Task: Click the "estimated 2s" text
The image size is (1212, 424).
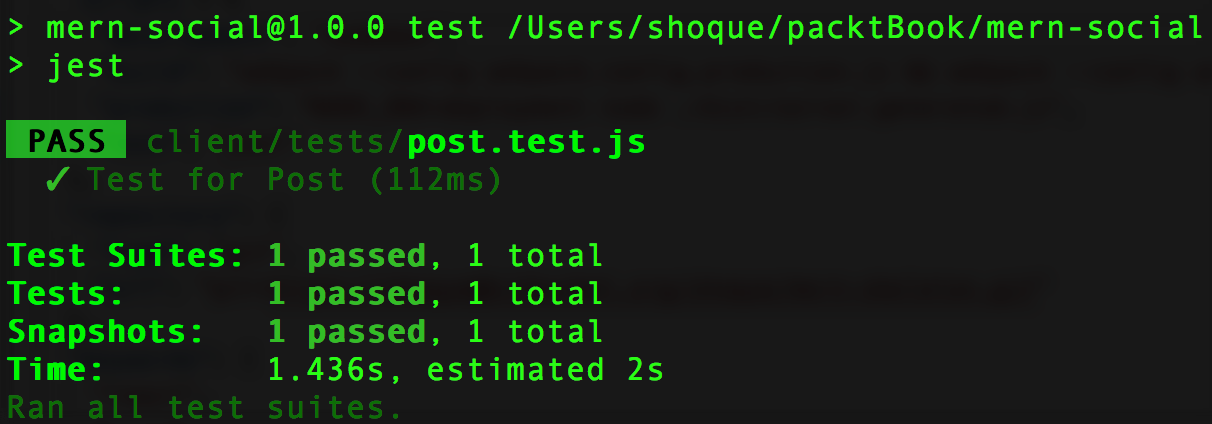Action: (545, 371)
